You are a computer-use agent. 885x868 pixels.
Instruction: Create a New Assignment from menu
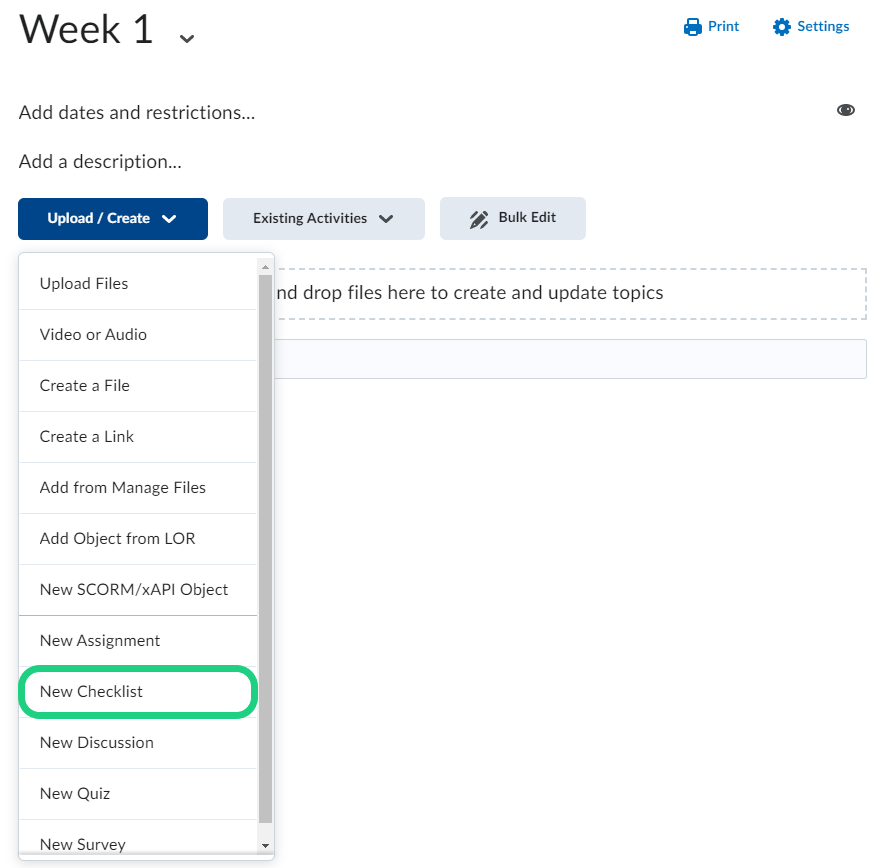click(100, 641)
